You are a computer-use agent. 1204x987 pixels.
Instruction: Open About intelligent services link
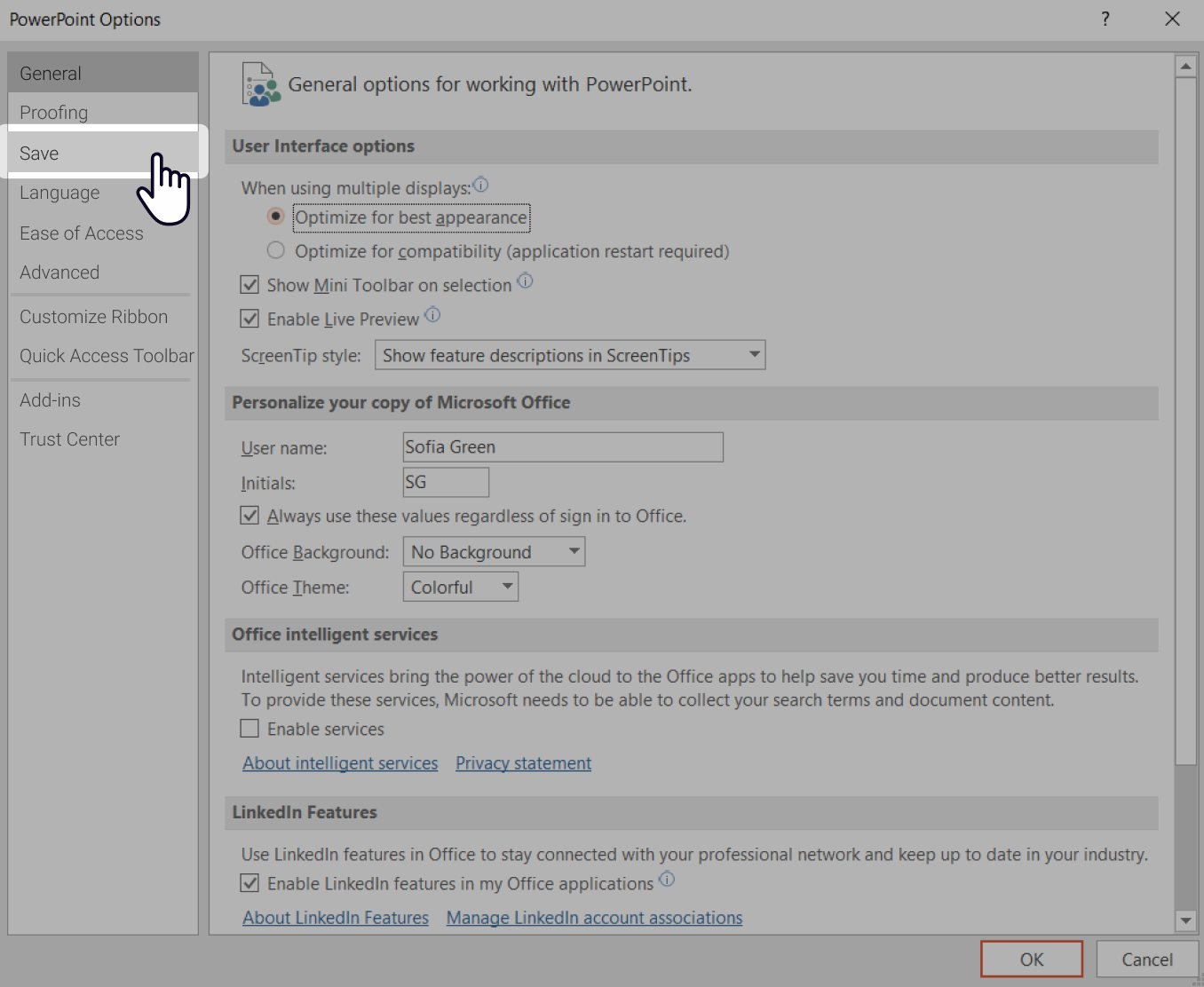tap(340, 763)
